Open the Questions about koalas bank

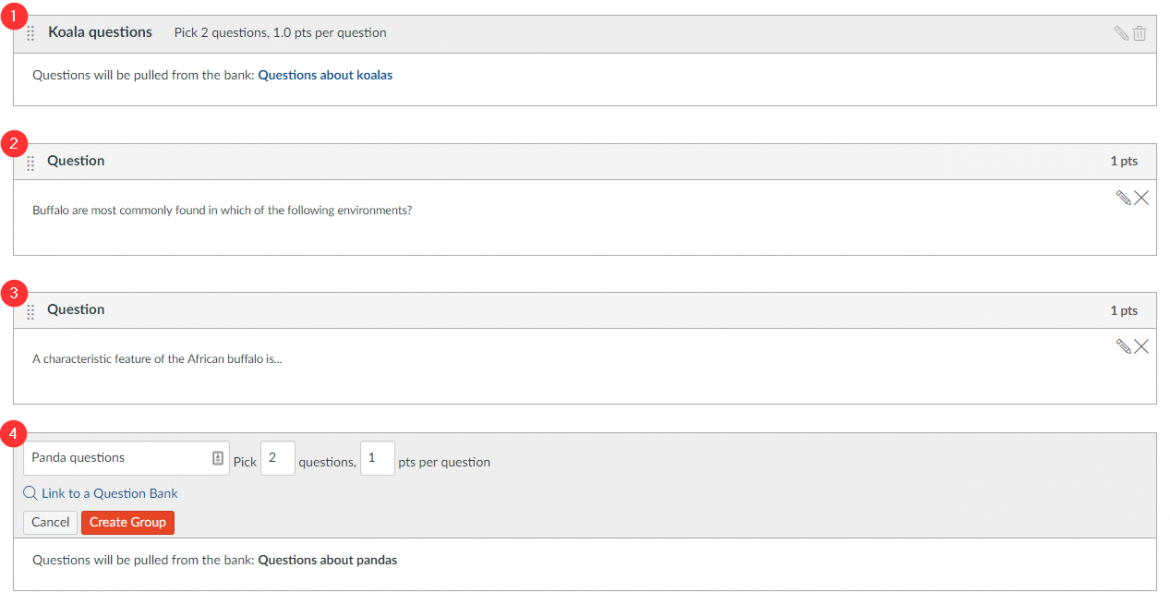click(x=325, y=74)
